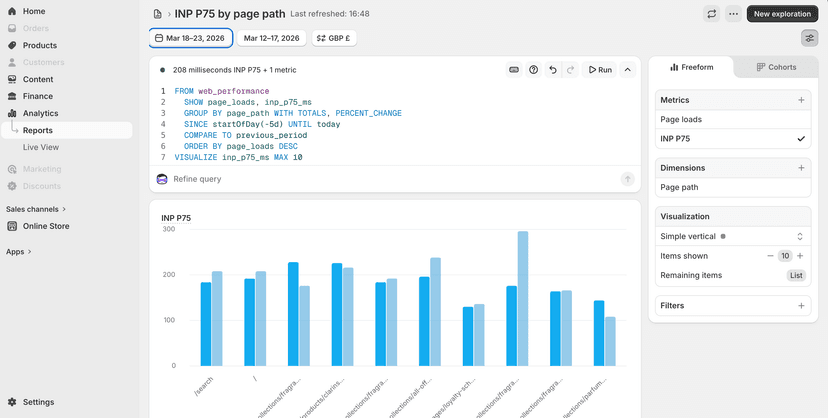Toggle the INP P75 metric checkmark
This screenshot has width=828, height=418.
coord(801,139)
